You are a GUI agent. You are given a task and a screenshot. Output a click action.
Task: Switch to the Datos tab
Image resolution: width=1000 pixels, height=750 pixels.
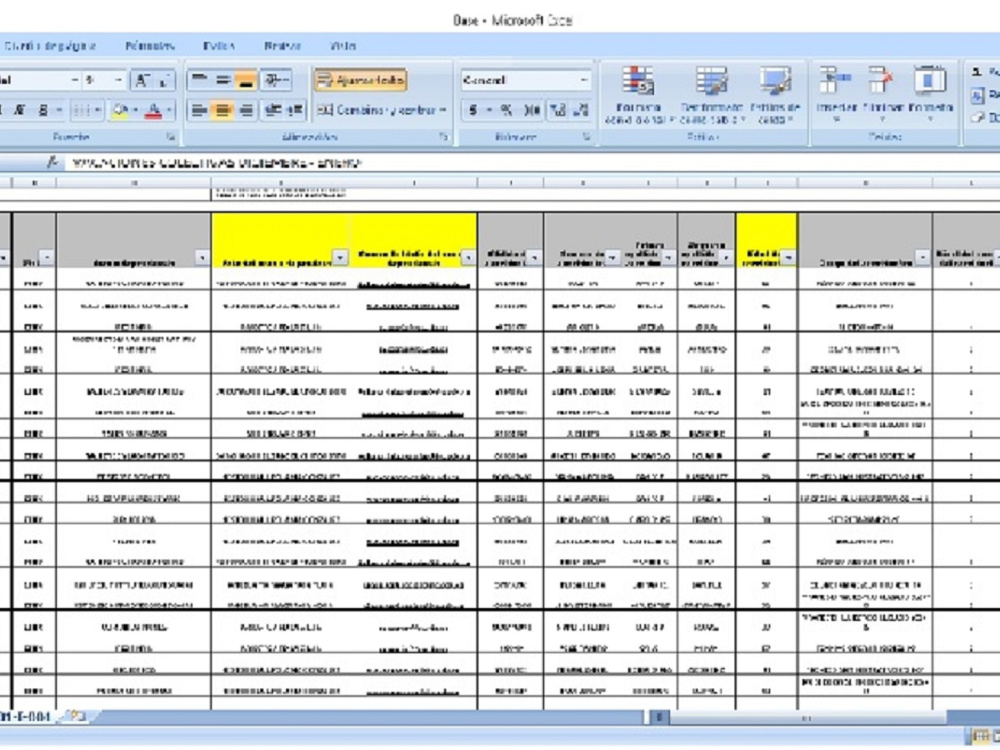click(x=219, y=46)
